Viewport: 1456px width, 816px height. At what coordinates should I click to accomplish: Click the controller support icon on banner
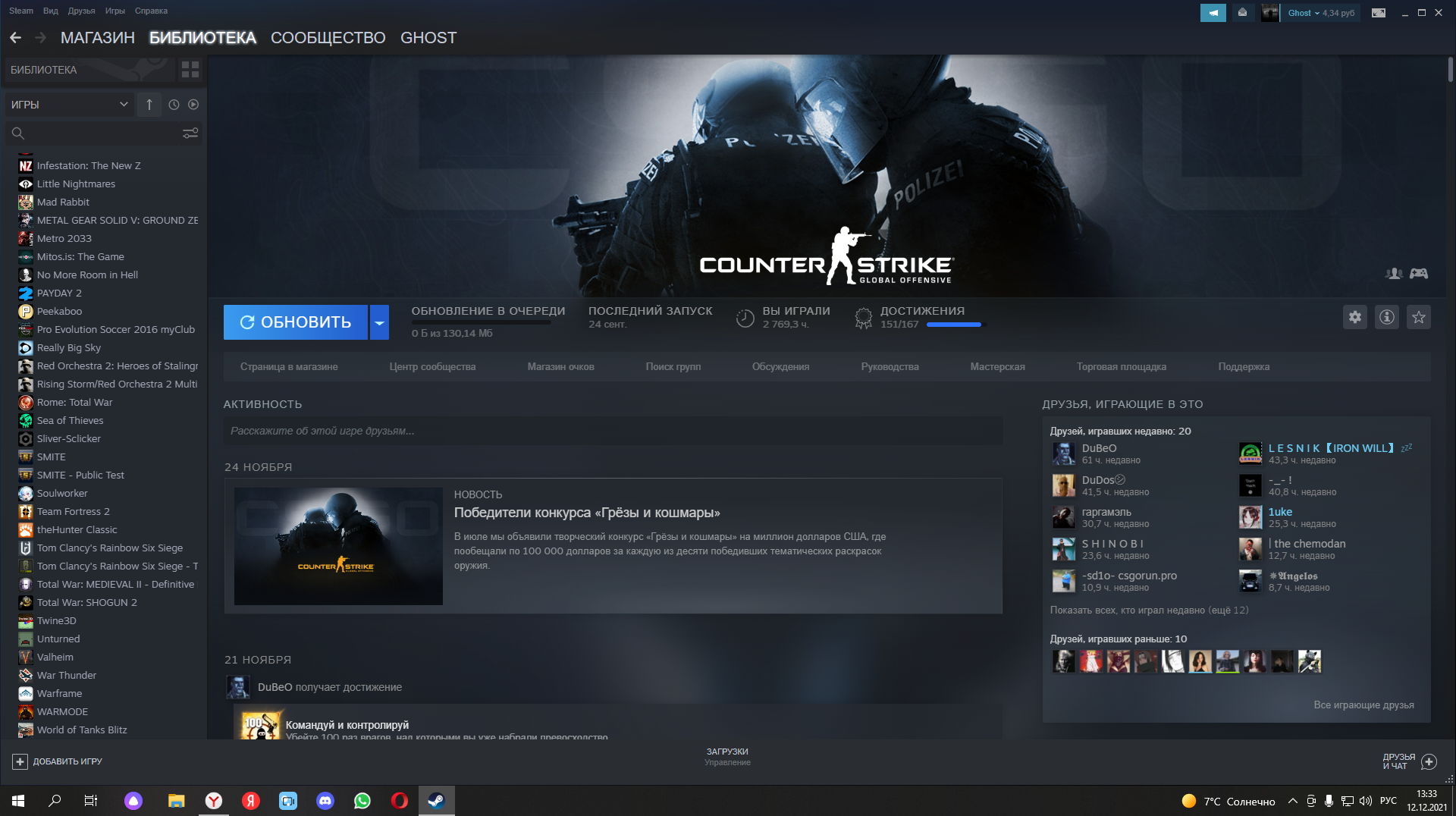1419,274
